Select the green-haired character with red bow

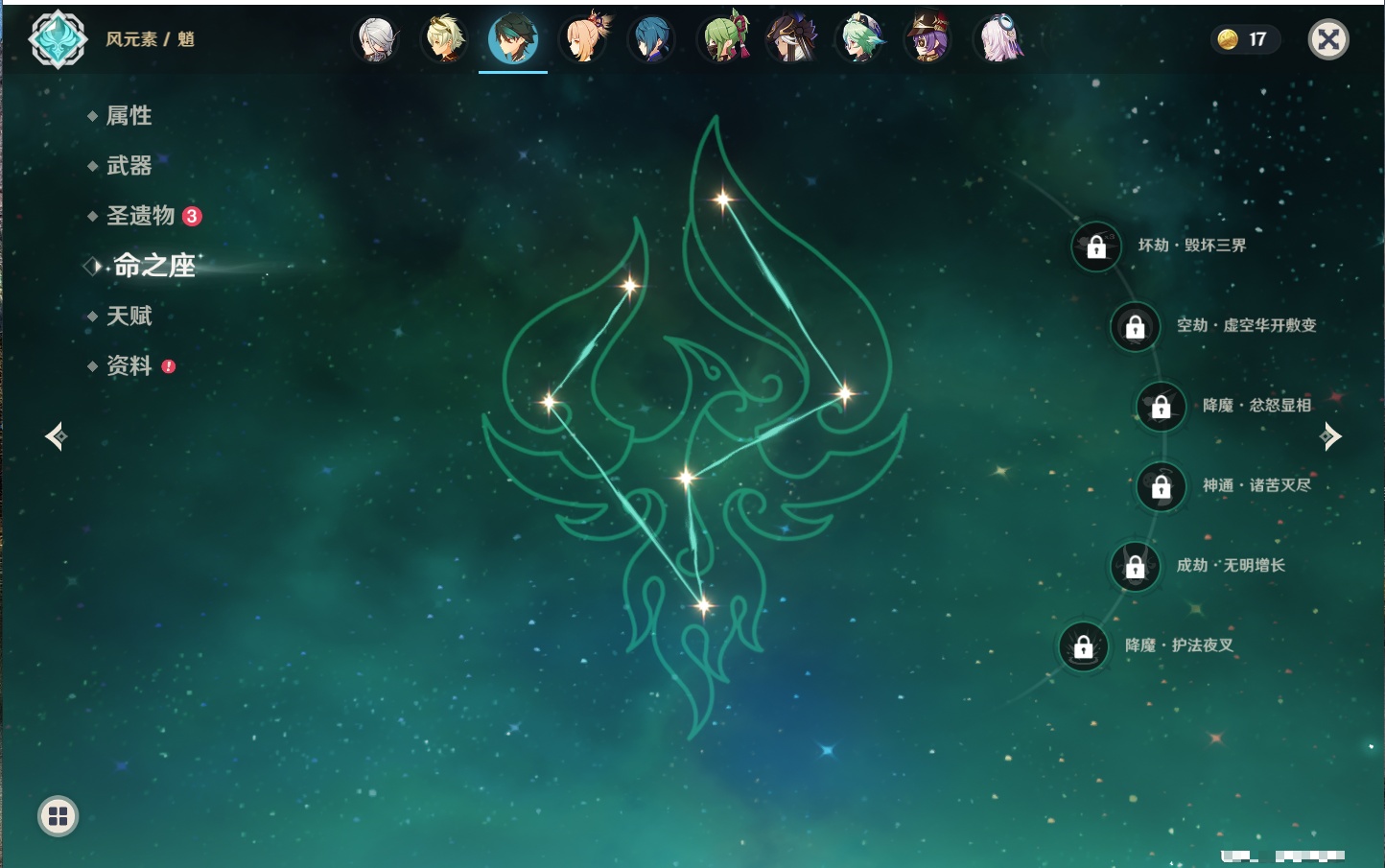[723, 39]
